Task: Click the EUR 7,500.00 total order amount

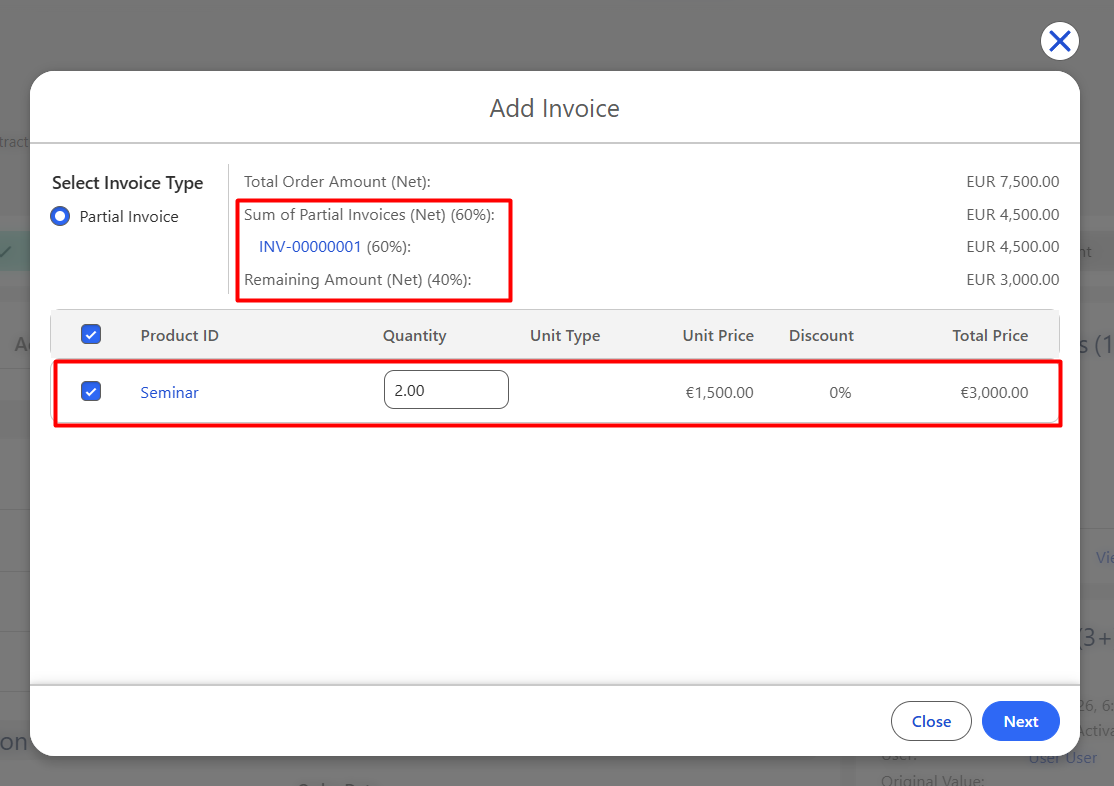Action: coord(1012,182)
